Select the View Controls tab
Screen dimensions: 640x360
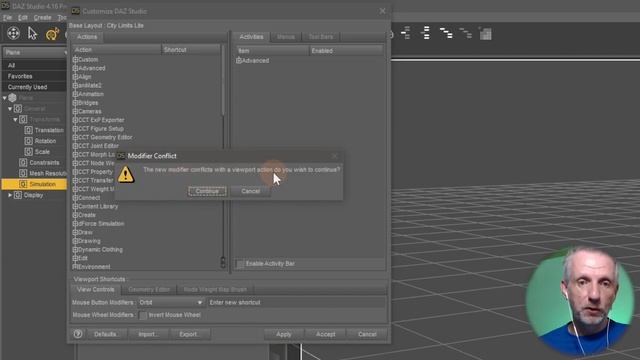[x=96, y=289]
